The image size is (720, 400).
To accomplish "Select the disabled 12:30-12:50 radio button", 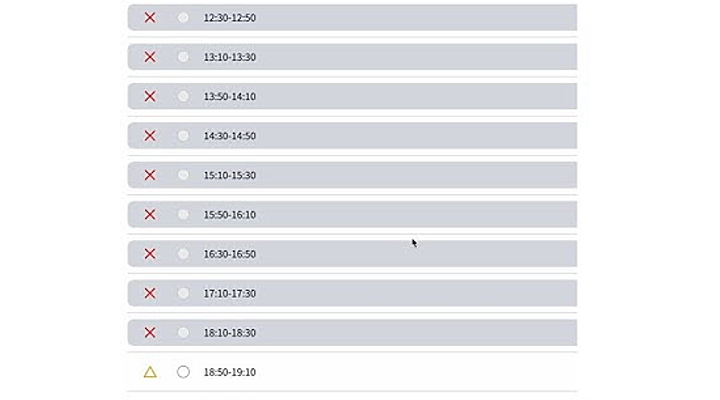I will 183,17.
